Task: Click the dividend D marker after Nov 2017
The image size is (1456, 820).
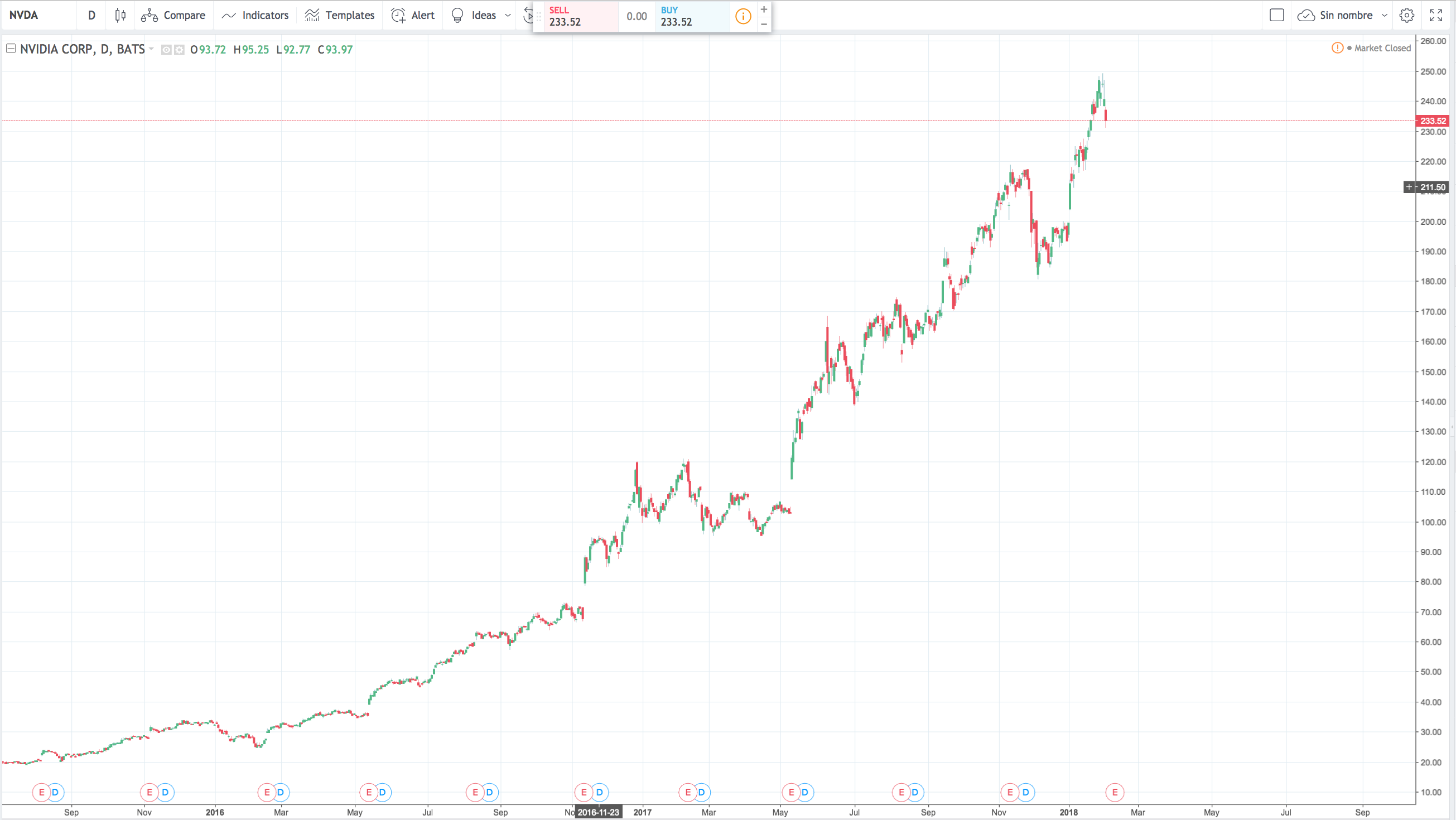Action: [1026, 792]
